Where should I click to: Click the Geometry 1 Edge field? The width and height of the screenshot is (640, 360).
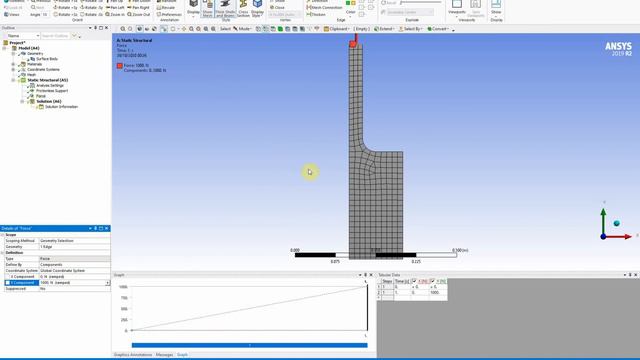pos(74,247)
